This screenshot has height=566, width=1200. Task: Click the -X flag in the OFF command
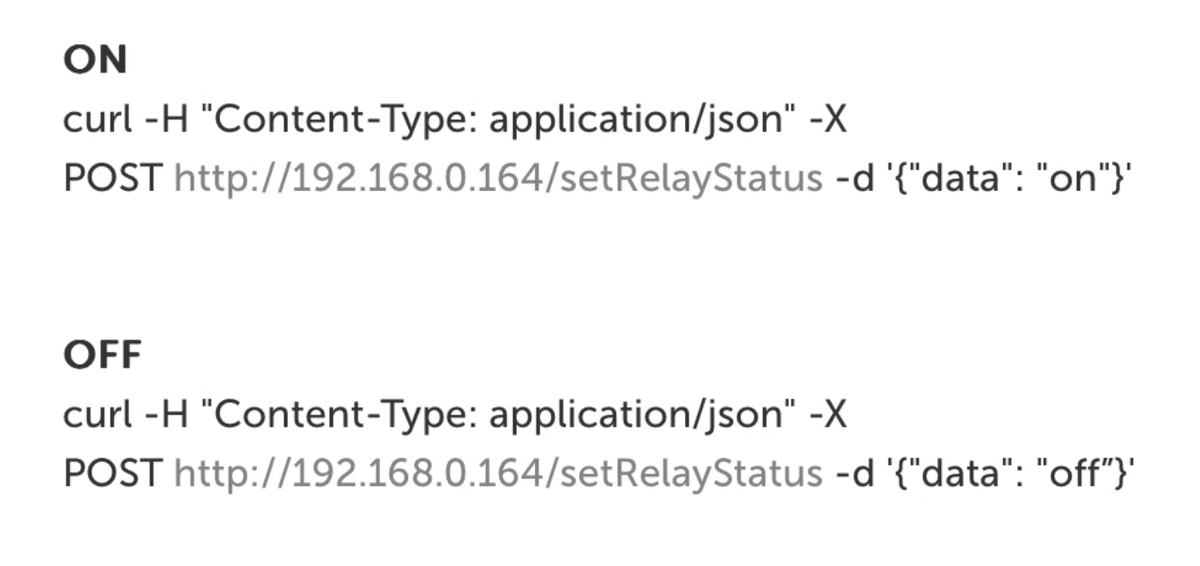pyautogui.click(x=828, y=414)
